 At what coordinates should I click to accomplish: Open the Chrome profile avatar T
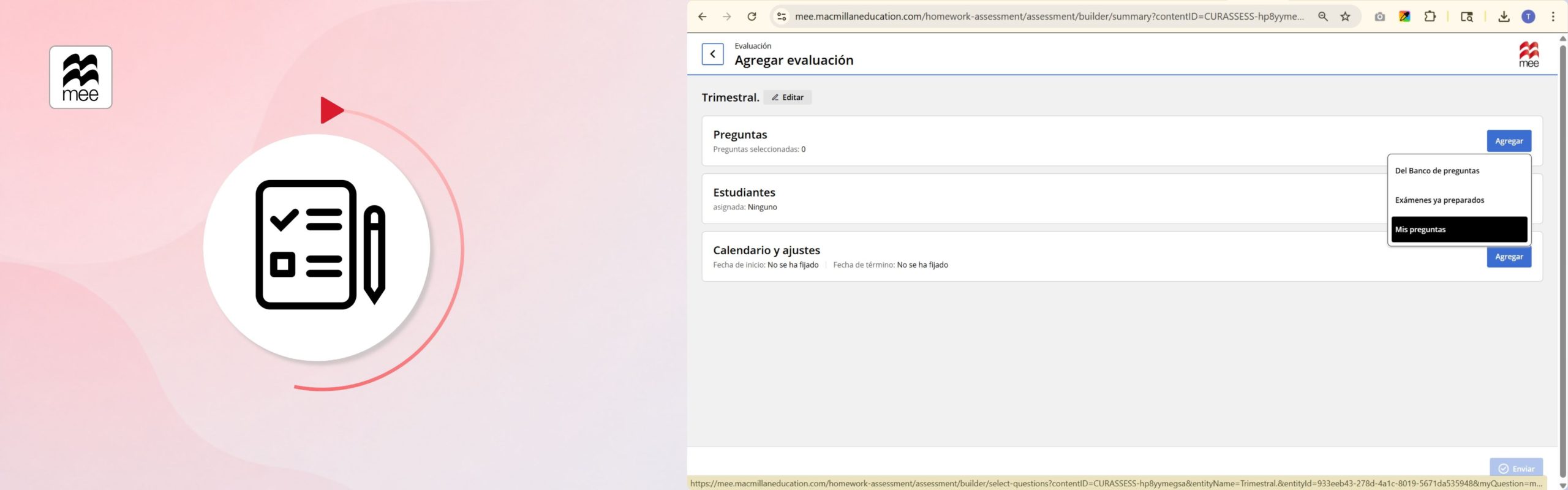(x=1529, y=17)
